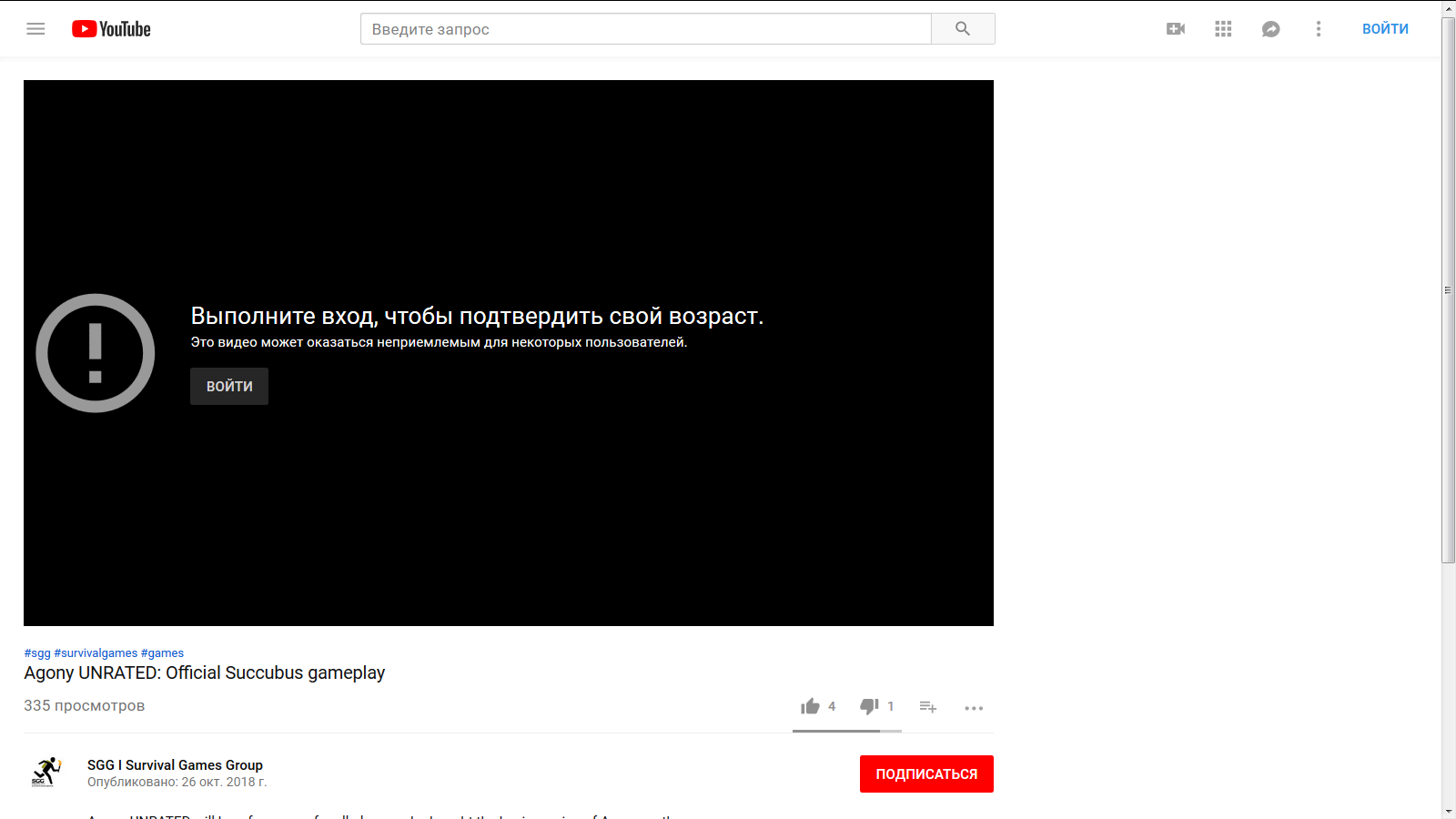Dislike the video with thumbs down
The width and height of the screenshot is (1456, 819).
(x=869, y=706)
